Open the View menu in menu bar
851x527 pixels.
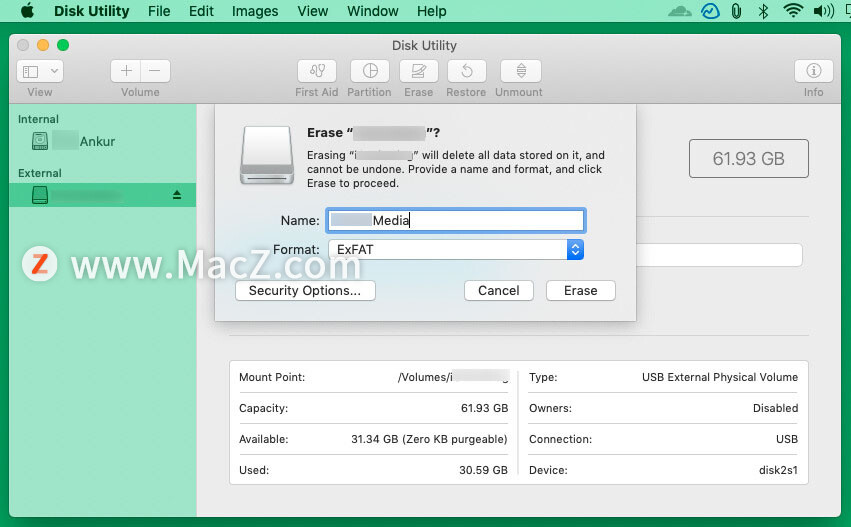click(312, 11)
